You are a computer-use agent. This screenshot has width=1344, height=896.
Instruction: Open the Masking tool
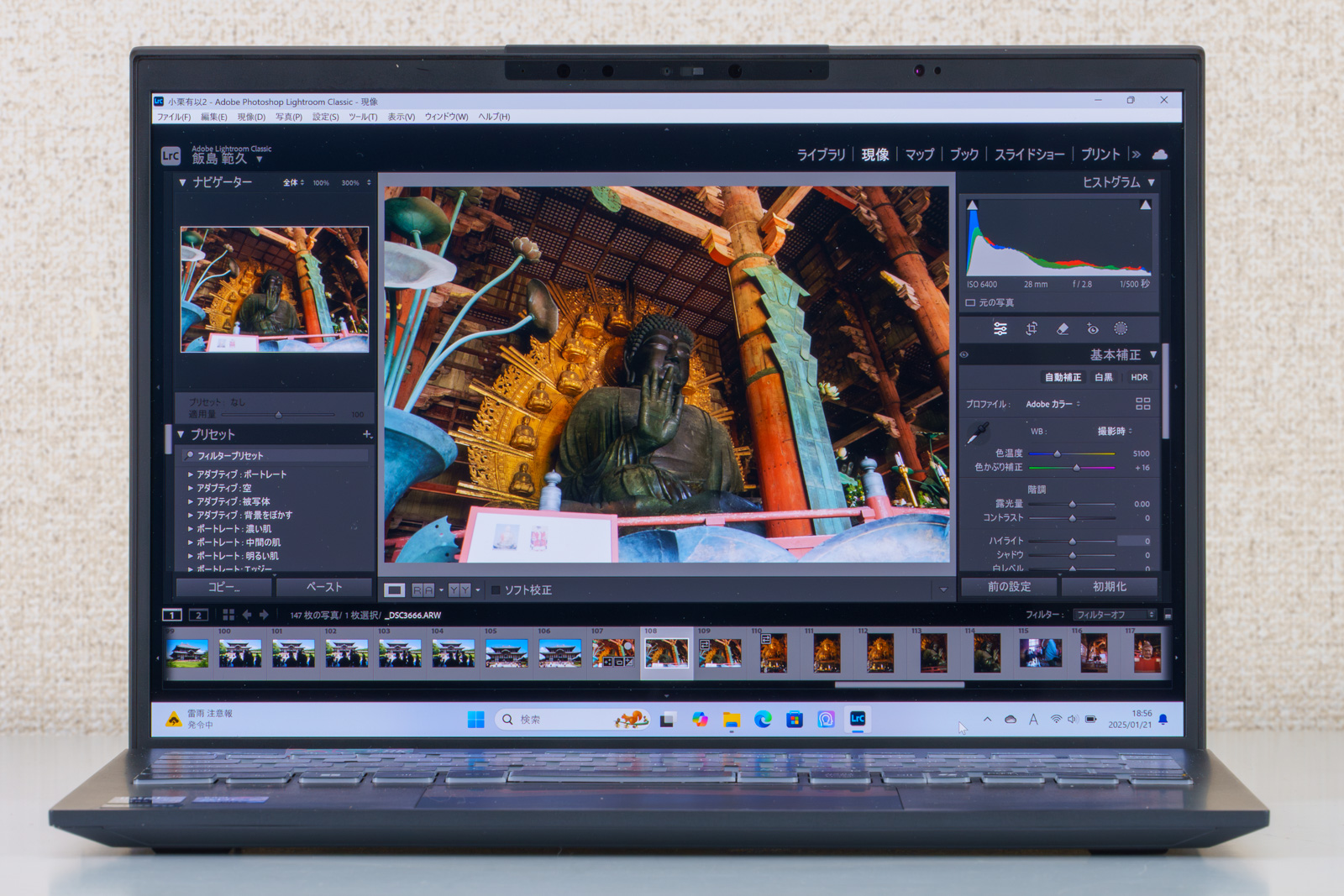pos(1121,329)
